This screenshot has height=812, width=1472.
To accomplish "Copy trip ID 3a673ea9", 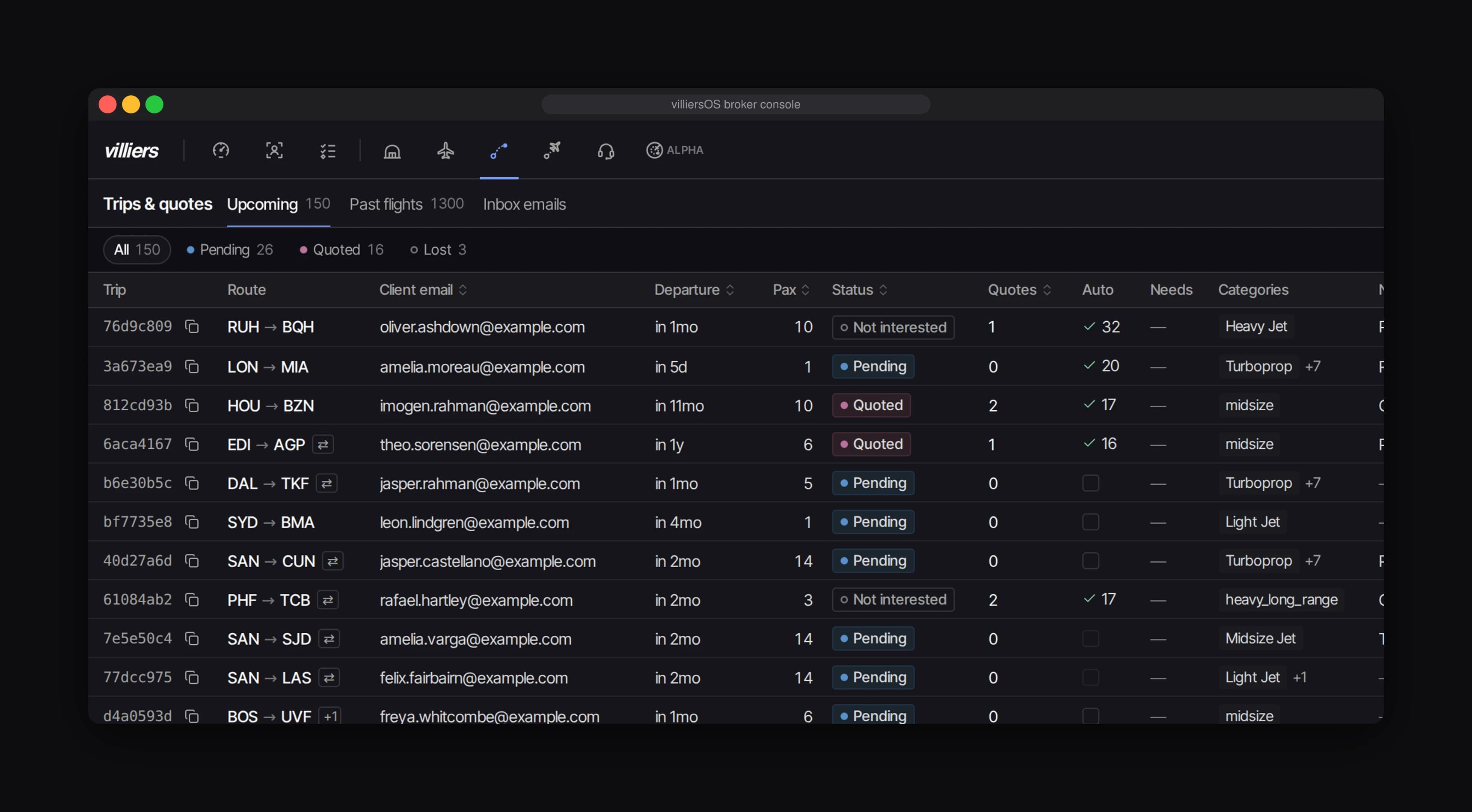I will pos(192,366).
